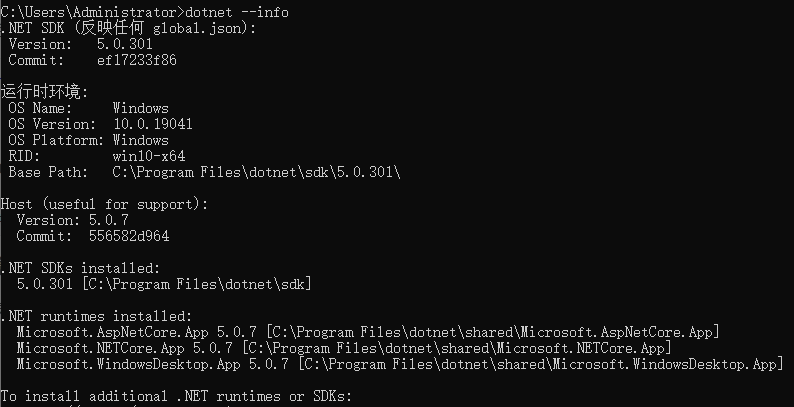
Task: Click the Host commit hash 556582d964
Action: coord(128,236)
